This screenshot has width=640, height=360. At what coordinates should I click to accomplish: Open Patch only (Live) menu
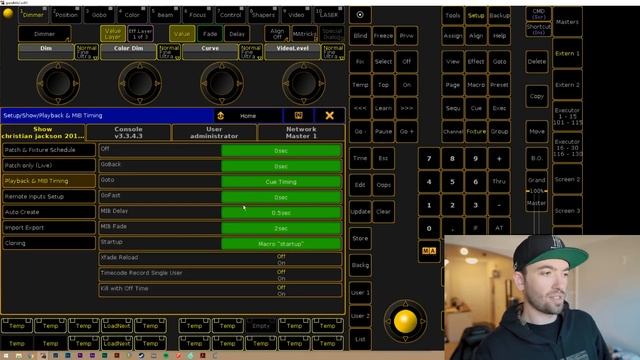pos(49,165)
